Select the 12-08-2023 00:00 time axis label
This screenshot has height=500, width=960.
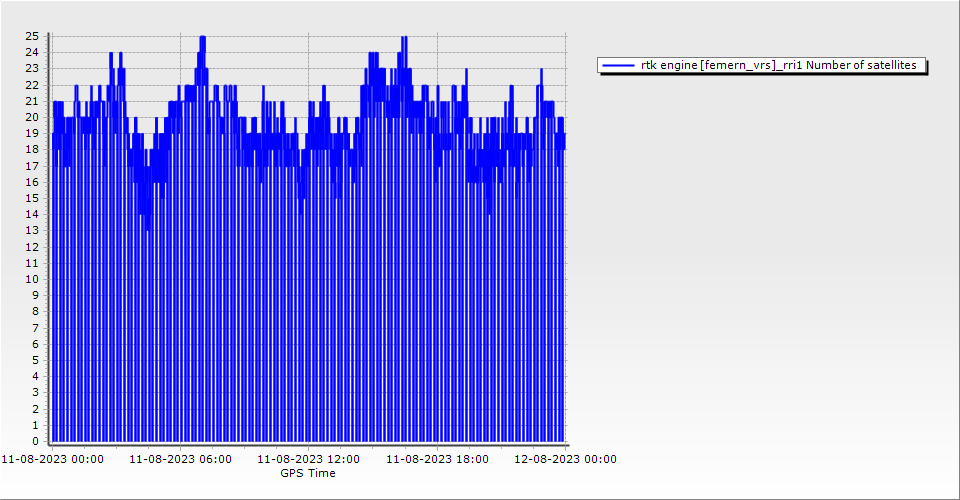coord(565,460)
